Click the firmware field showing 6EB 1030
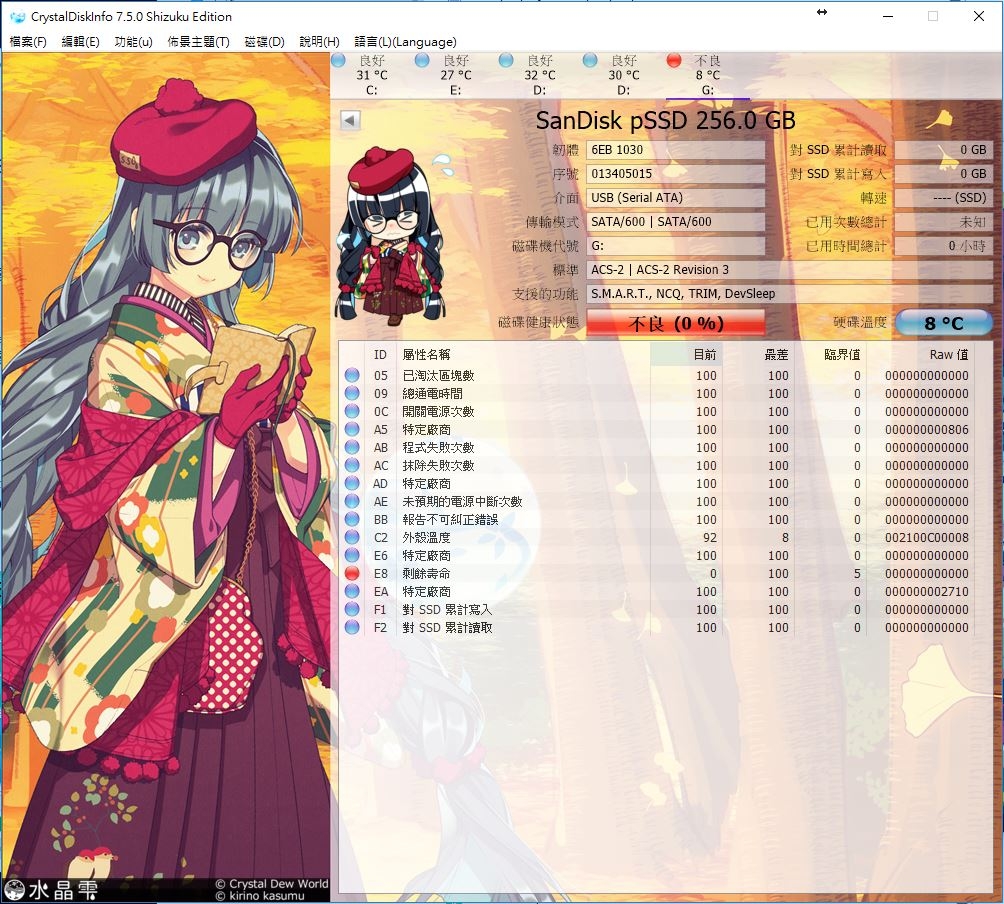1004x904 pixels. click(x=676, y=150)
